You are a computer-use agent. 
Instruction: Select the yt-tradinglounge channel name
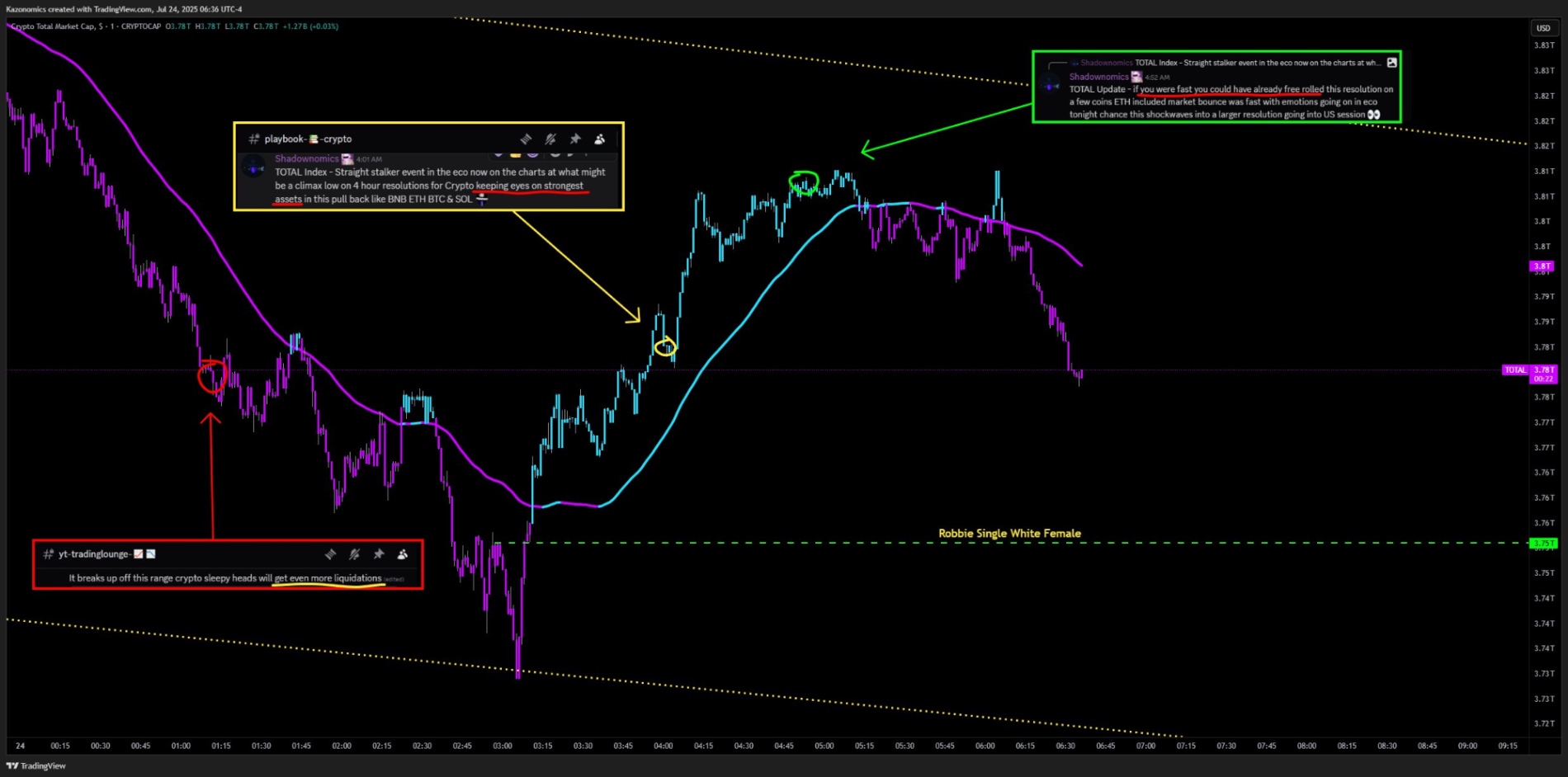coord(94,554)
